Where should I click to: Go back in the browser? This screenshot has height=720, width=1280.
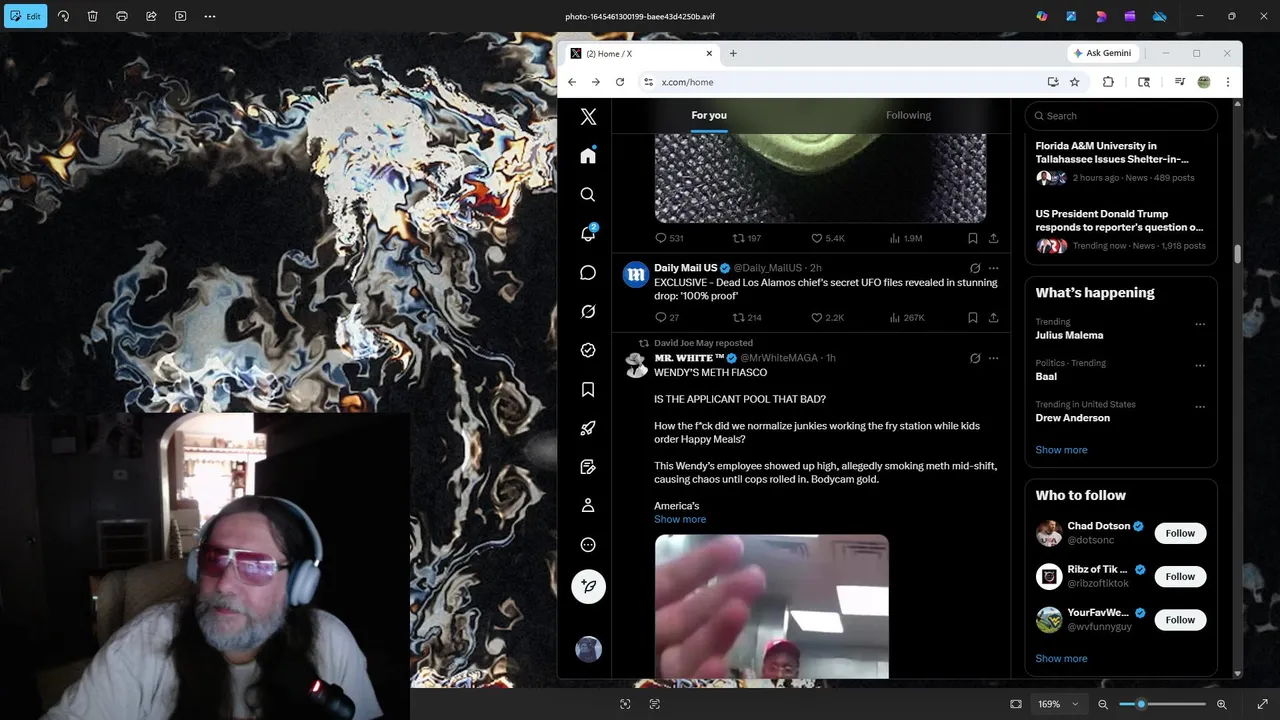tap(572, 82)
